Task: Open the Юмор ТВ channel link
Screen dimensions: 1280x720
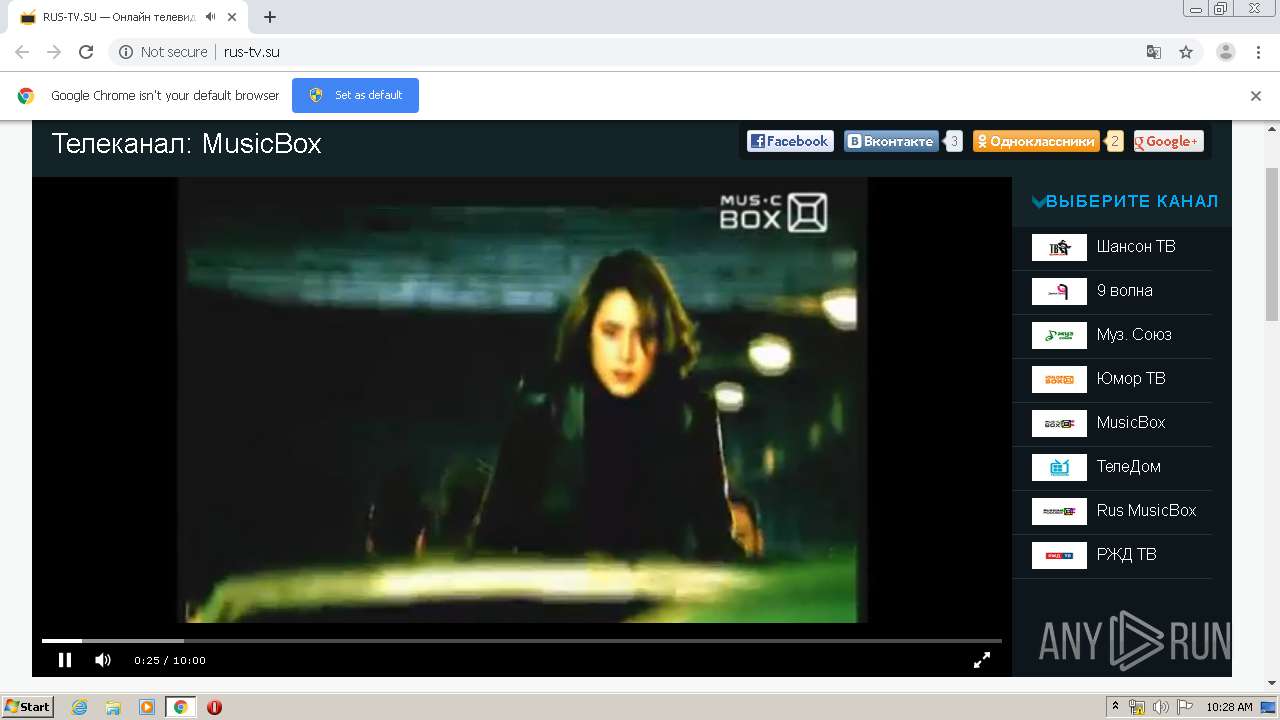Action: pos(1131,379)
